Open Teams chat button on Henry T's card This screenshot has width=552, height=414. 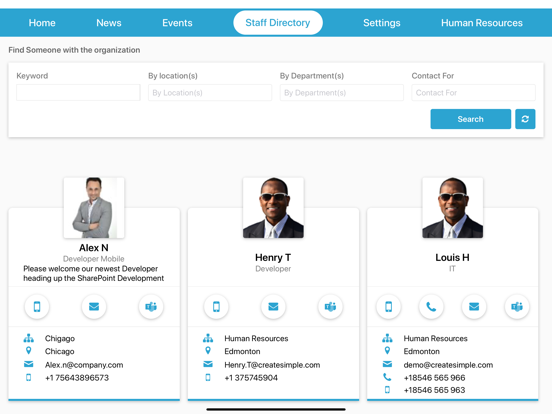pyautogui.click(x=330, y=307)
